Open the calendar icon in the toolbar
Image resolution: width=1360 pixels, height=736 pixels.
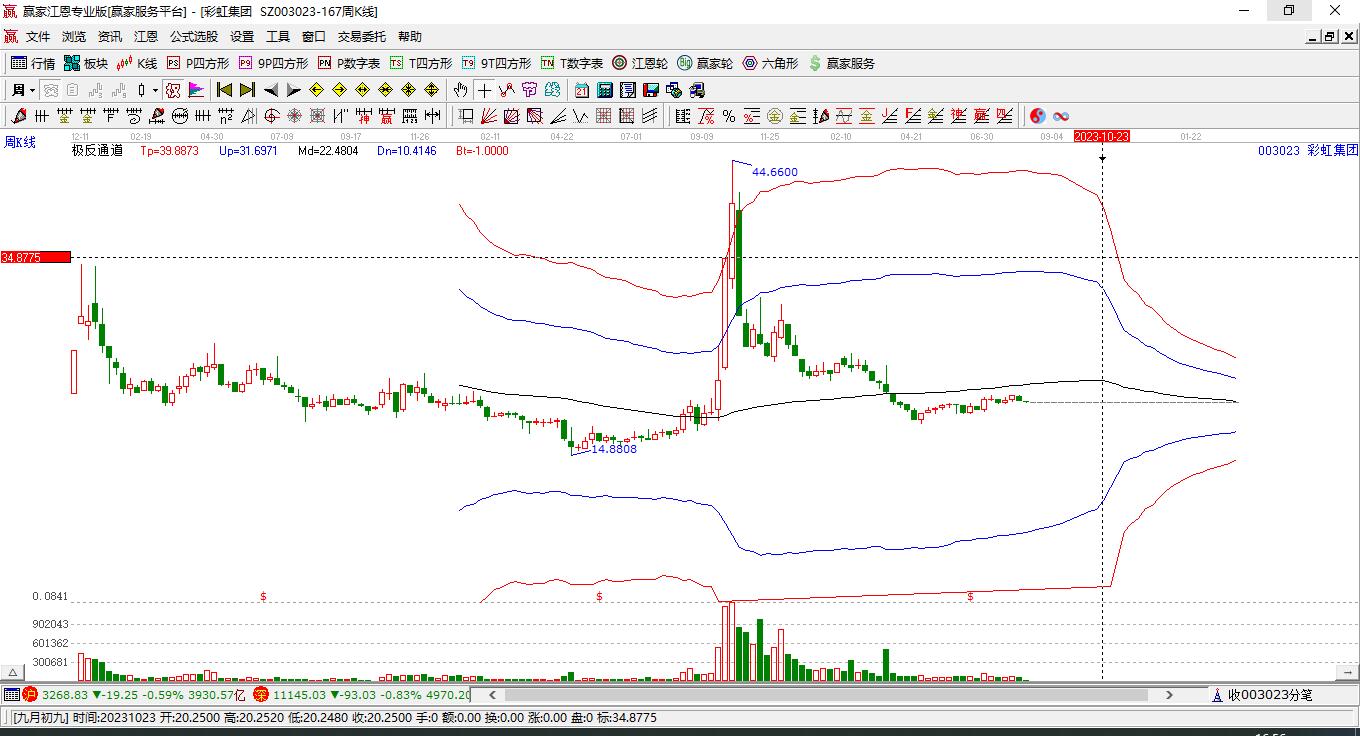click(x=582, y=90)
